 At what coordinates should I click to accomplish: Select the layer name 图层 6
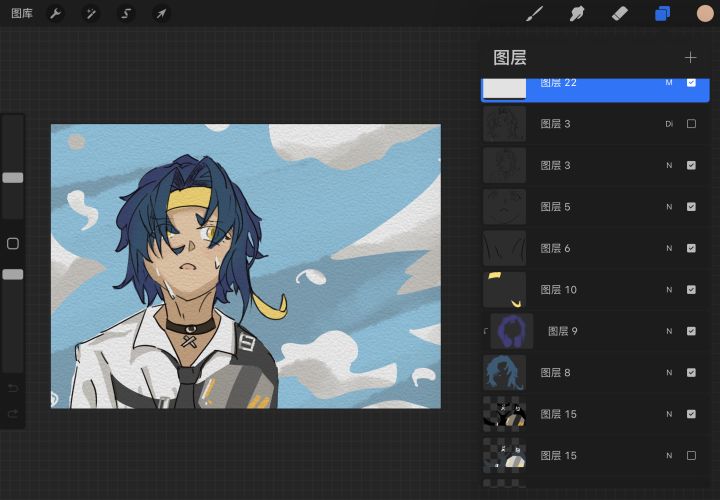(x=555, y=248)
